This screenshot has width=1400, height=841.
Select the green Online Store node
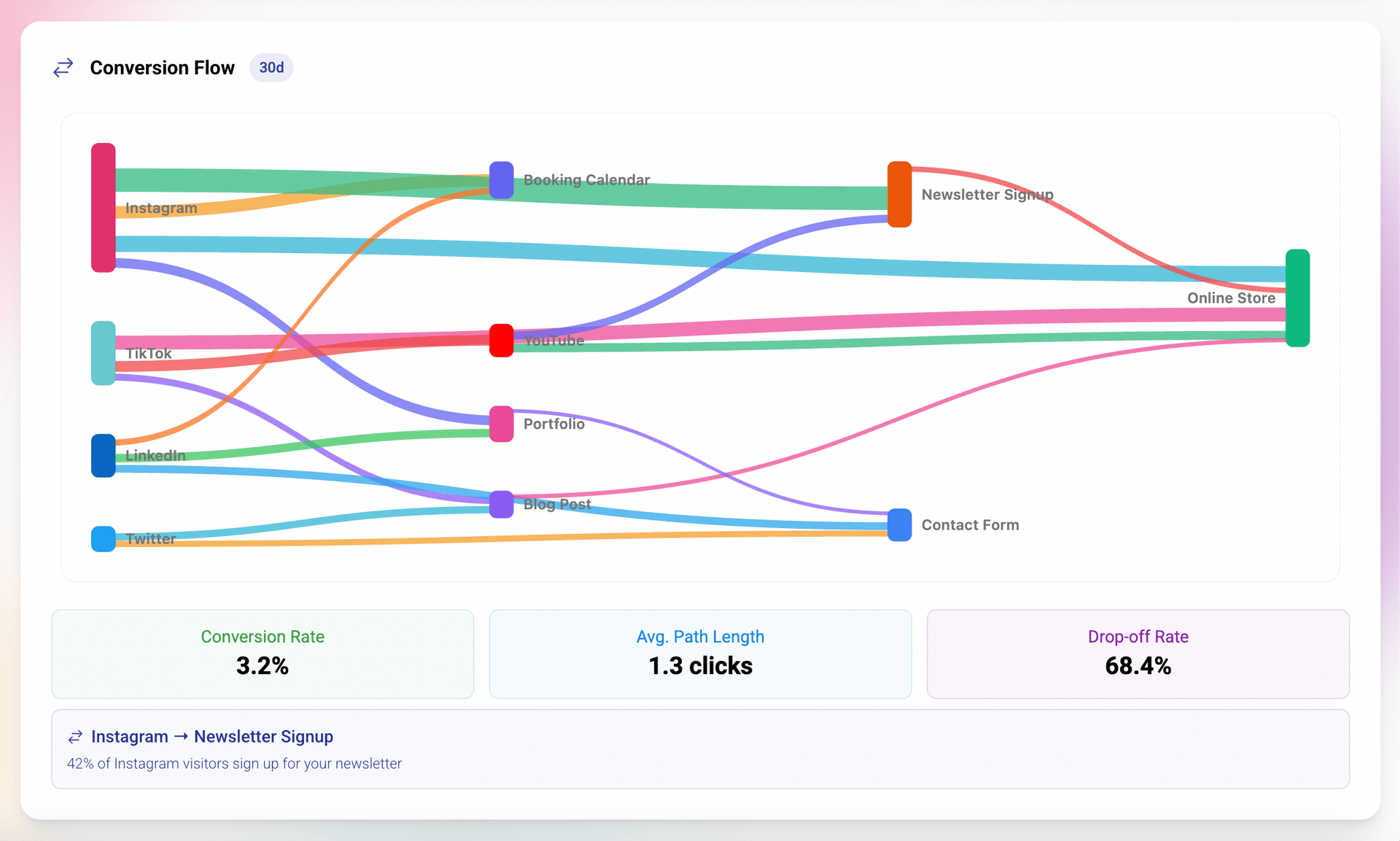1297,298
